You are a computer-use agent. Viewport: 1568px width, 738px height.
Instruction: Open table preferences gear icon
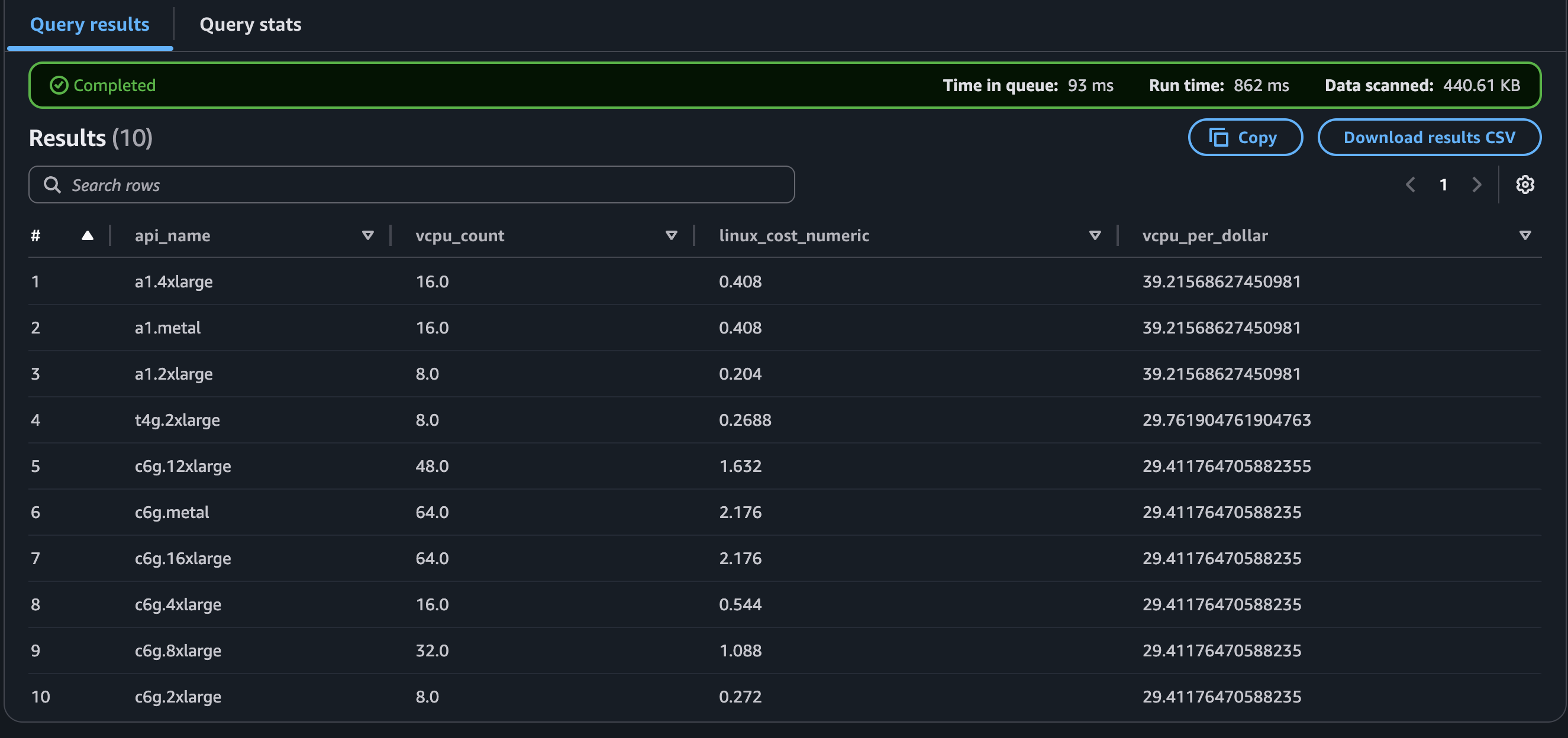(x=1524, y=184)
